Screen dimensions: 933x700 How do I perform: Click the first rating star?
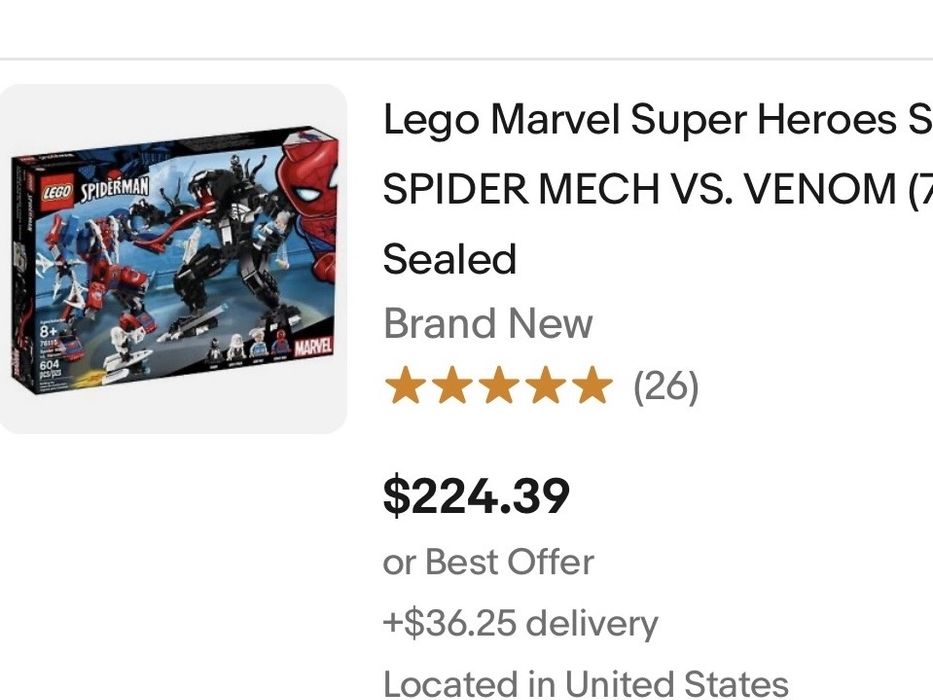coord(403,385)
